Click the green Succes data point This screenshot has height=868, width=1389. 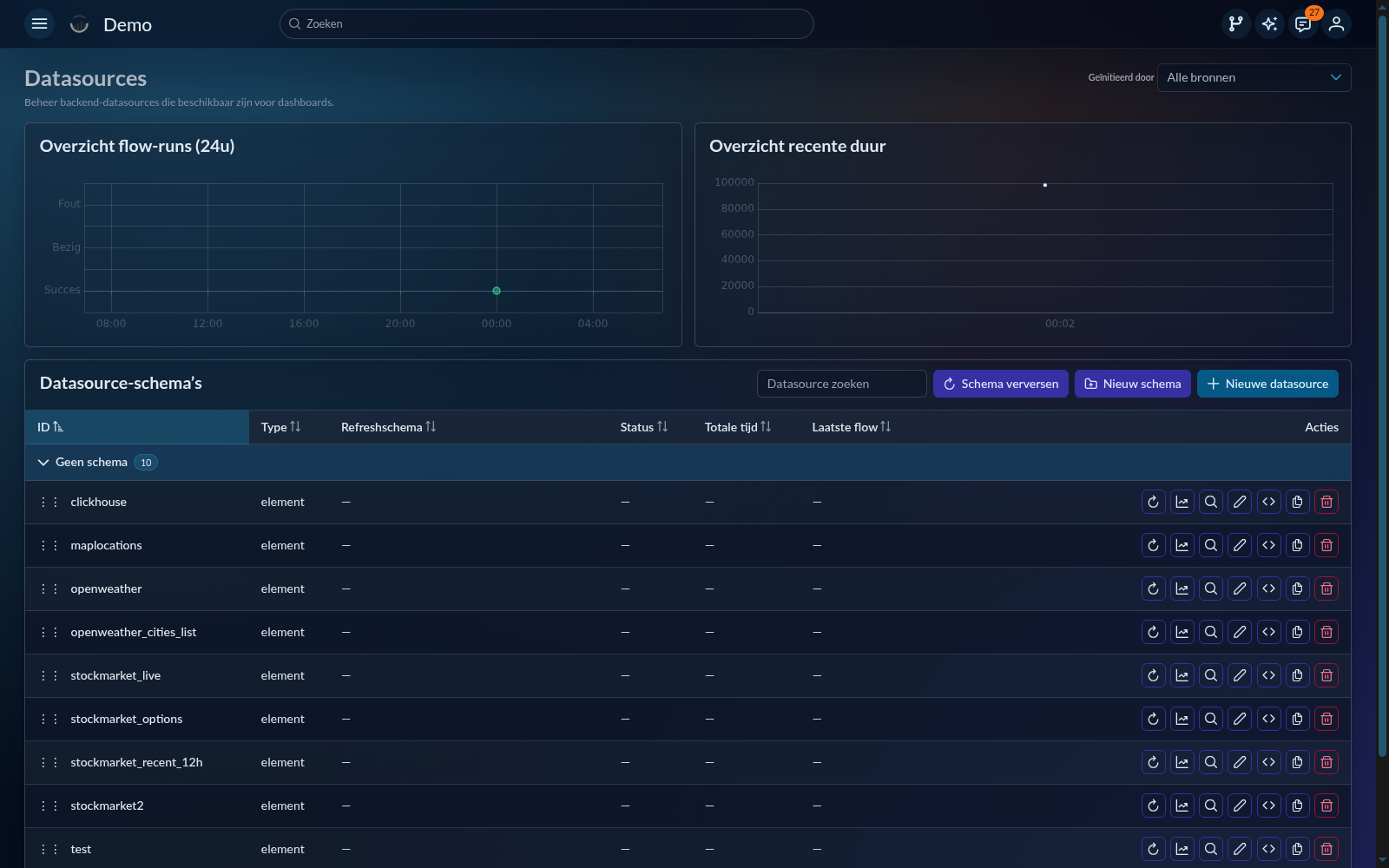(497, 291)
